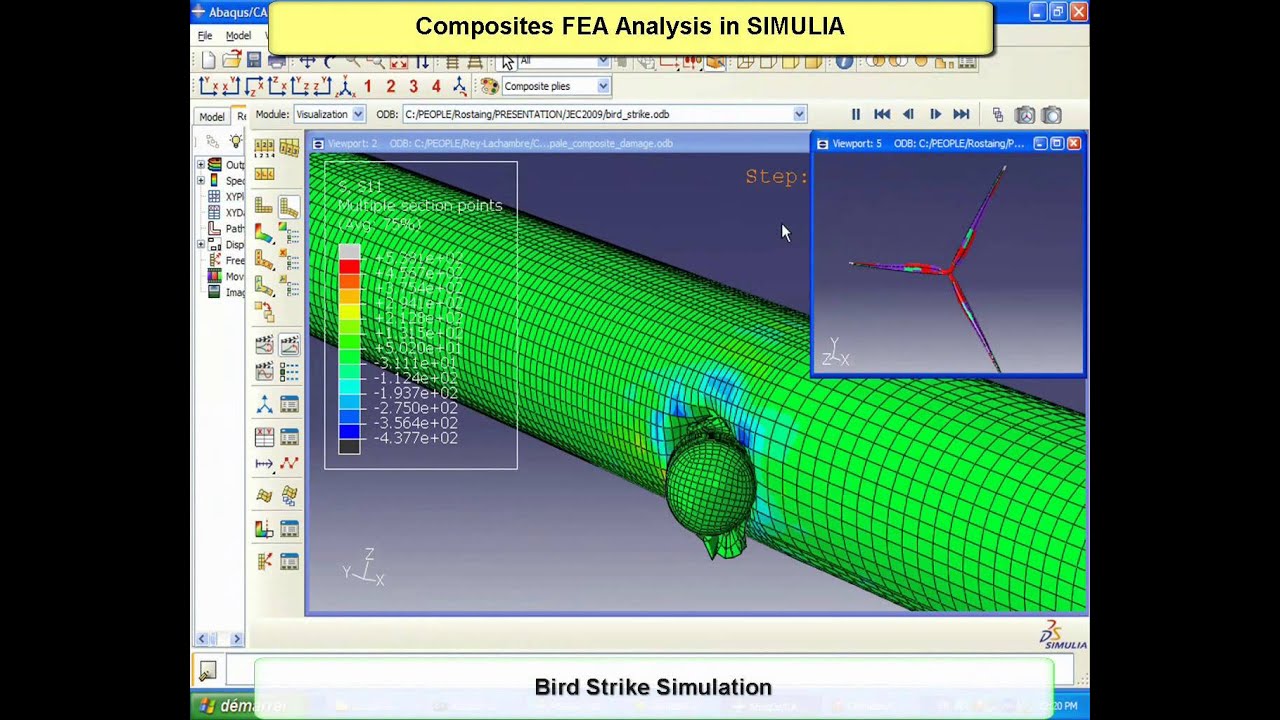Jump to last animation frame
This screenshot has height=720, width=1280.
point(961,115)
